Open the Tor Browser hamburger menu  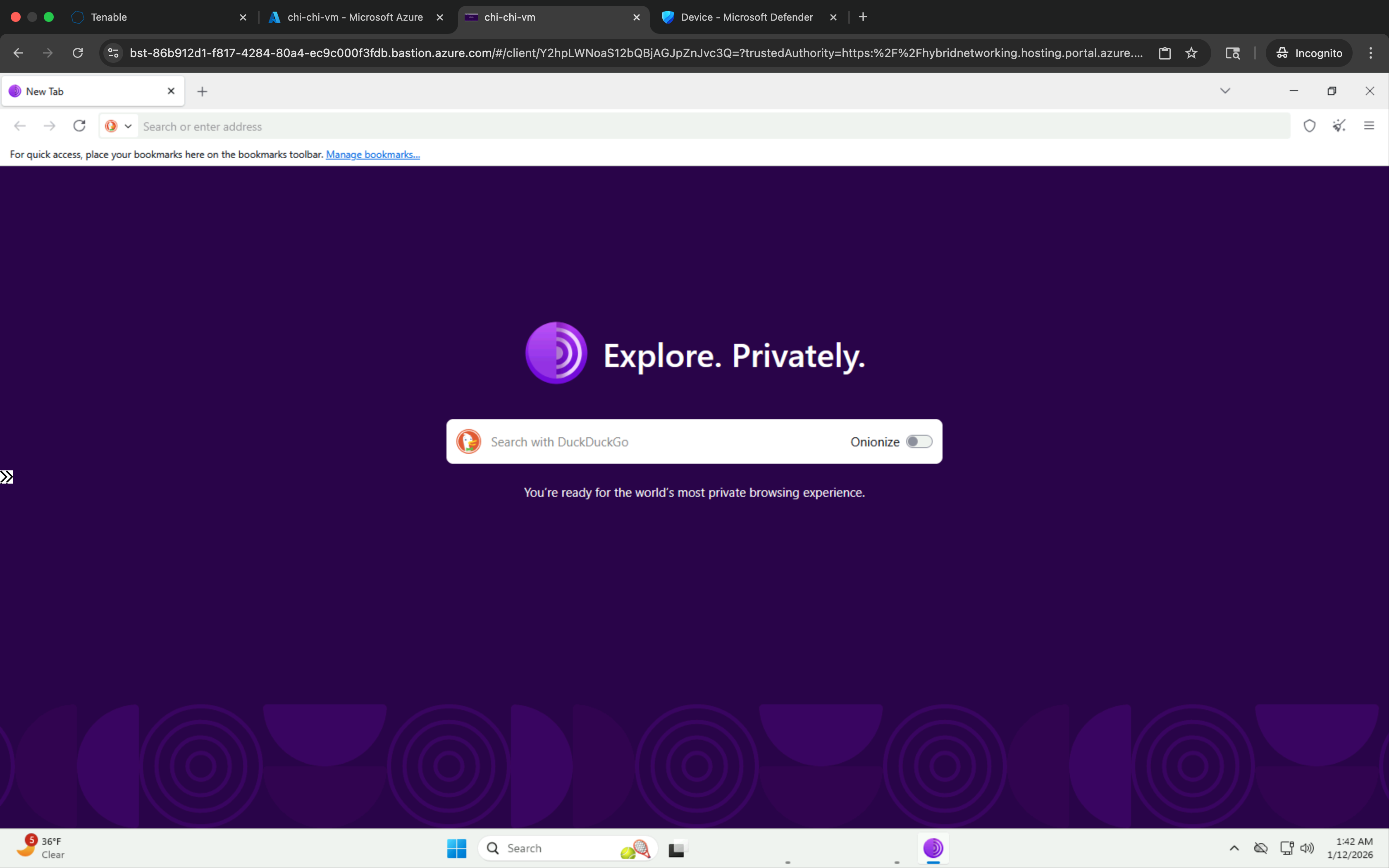(x=1369, y=126)
